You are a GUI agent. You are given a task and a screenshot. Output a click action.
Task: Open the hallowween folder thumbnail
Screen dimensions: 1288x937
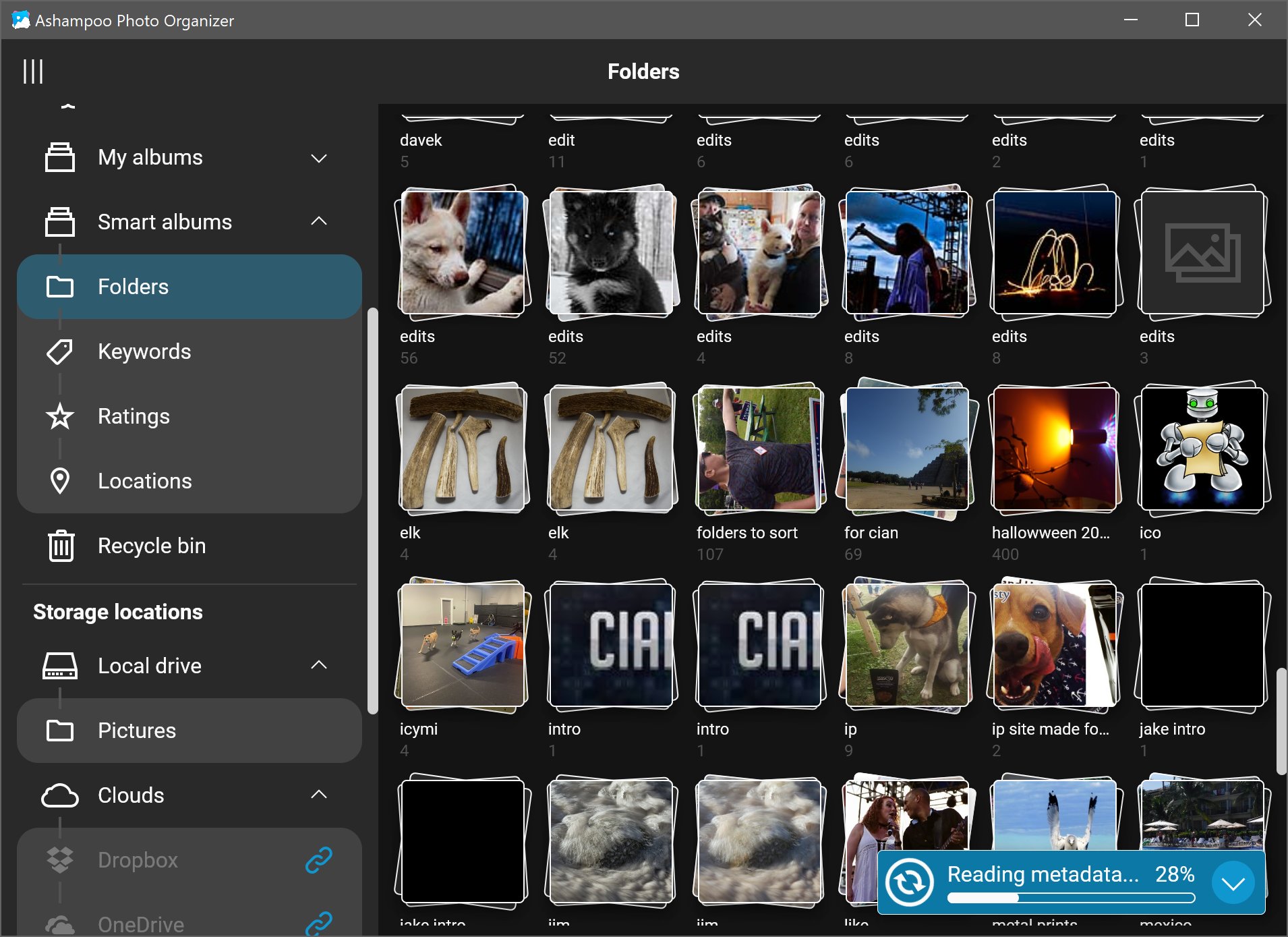tap(1055, 449)
